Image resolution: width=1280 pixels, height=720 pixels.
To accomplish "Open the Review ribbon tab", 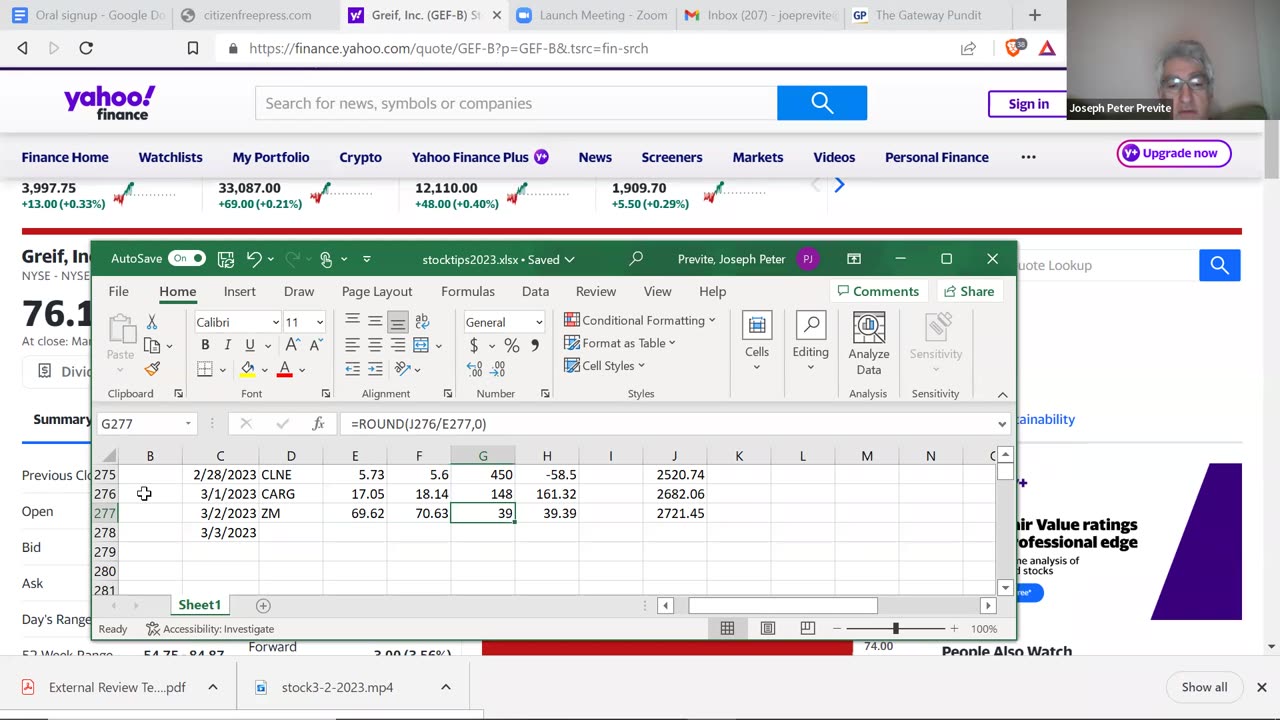I will coord(596,291).
